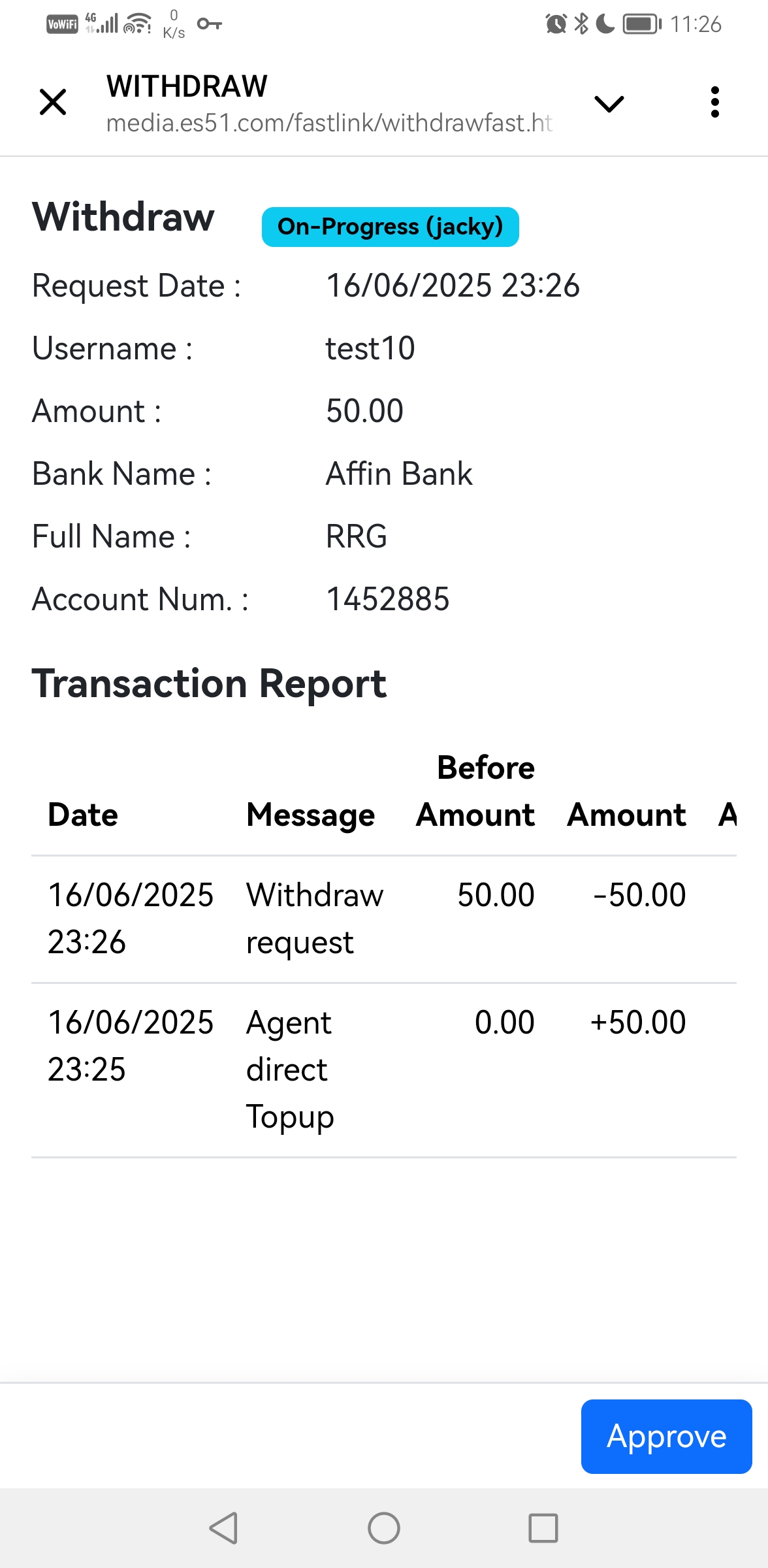Open recent apps with square icon
This screenshot has height=1568, width=768.
coord(543,1528)
